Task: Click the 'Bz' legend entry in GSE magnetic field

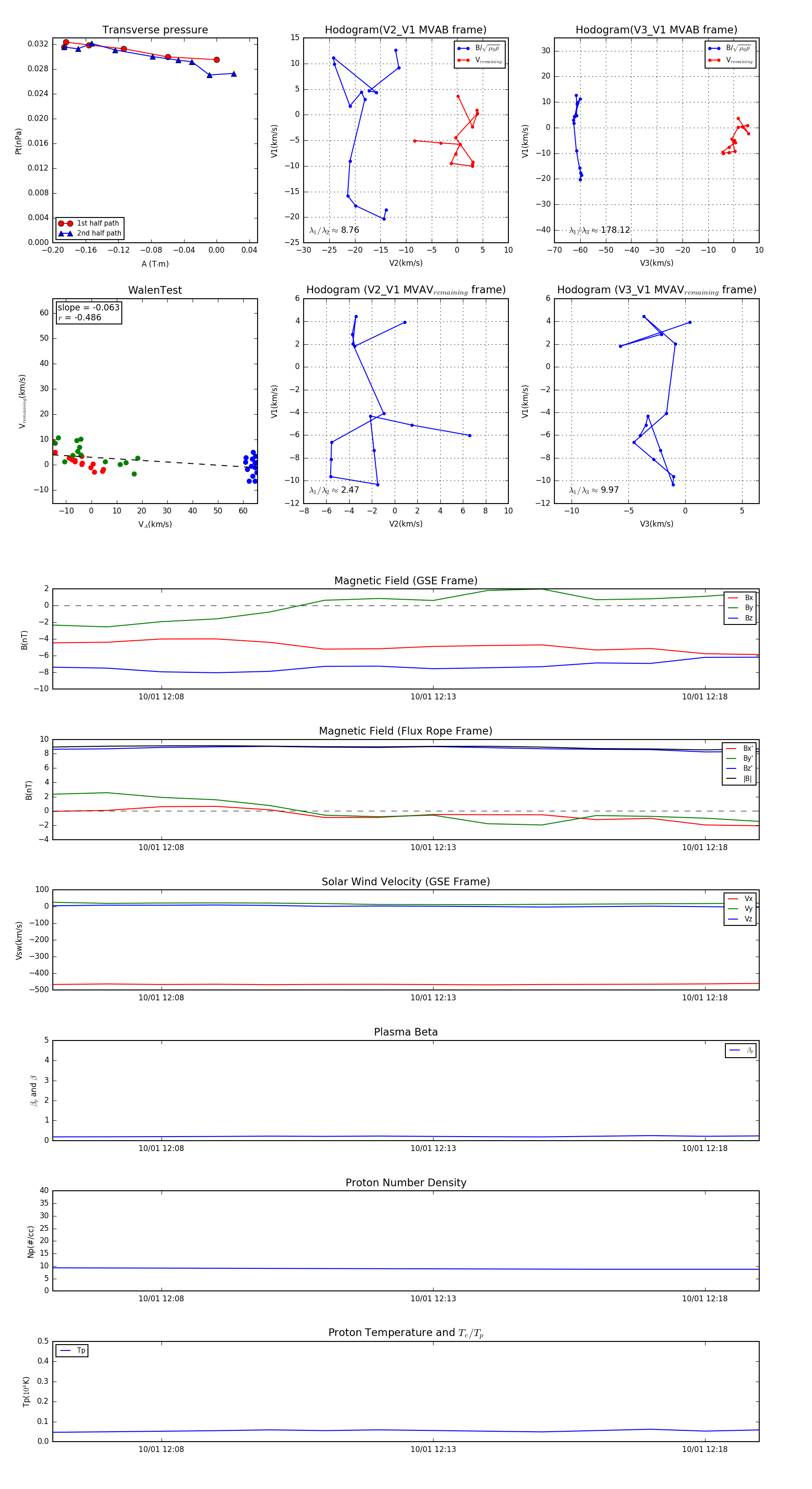Action: (x=740, y=619)
